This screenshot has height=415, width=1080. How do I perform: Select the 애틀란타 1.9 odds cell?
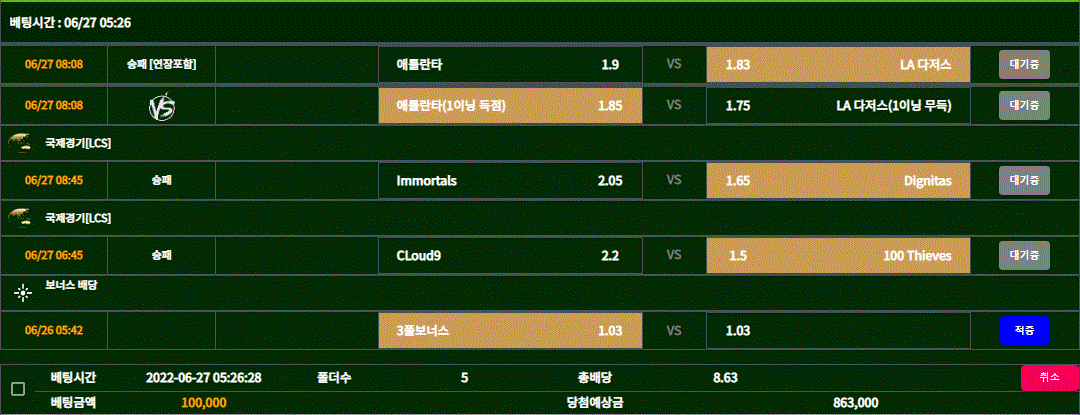pyautogui.click(x=510, y=65)
